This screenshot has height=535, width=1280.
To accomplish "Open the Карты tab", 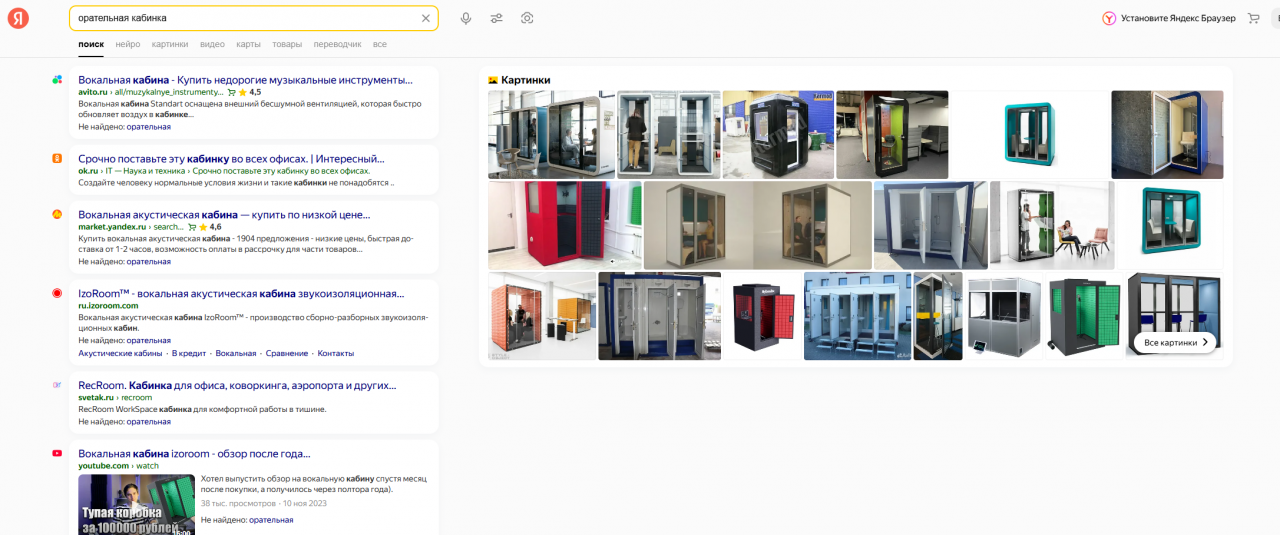I will (248, 44).
